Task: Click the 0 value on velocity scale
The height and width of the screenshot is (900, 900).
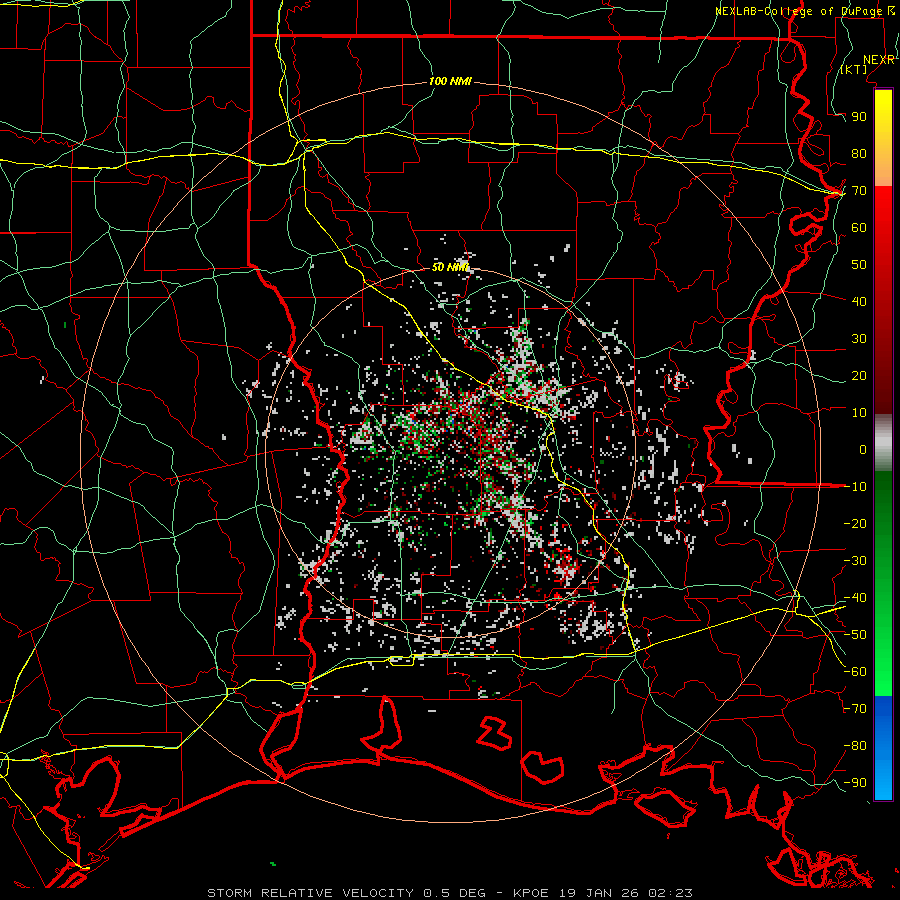Action: [863, 449]
